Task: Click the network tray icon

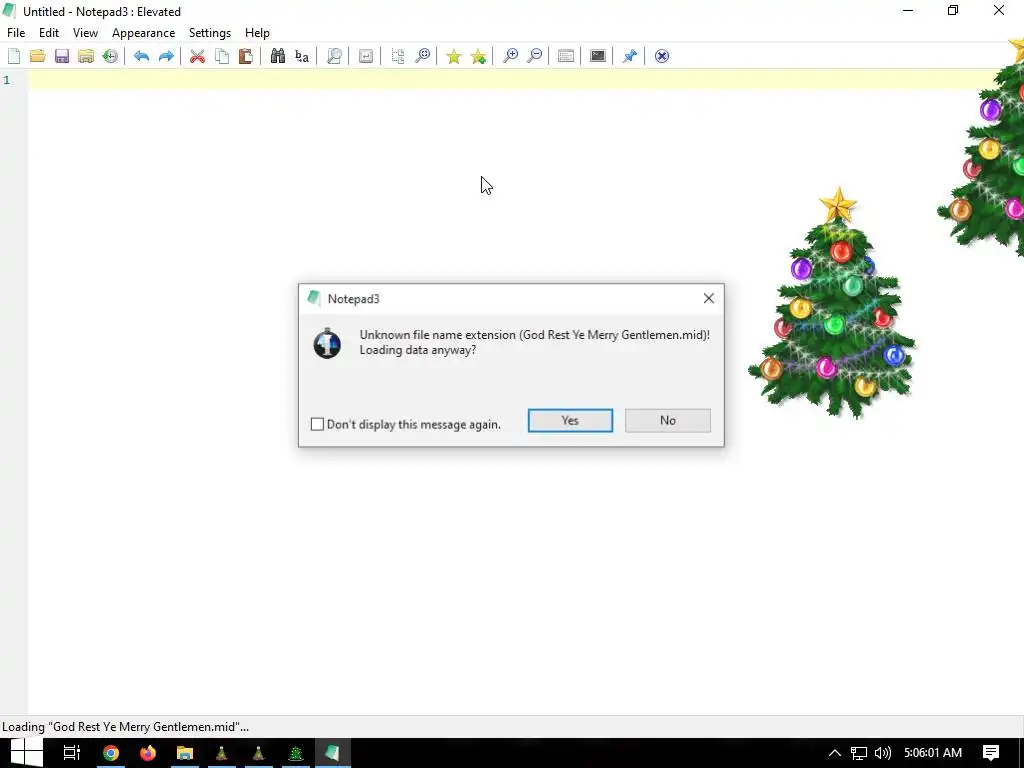Action: click(859, 753)
